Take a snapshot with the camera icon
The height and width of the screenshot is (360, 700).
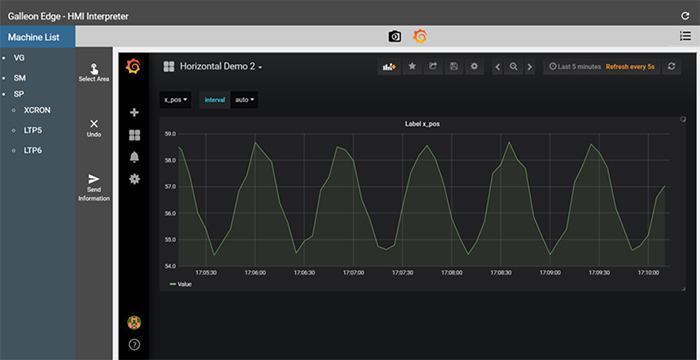click(395, 36)
